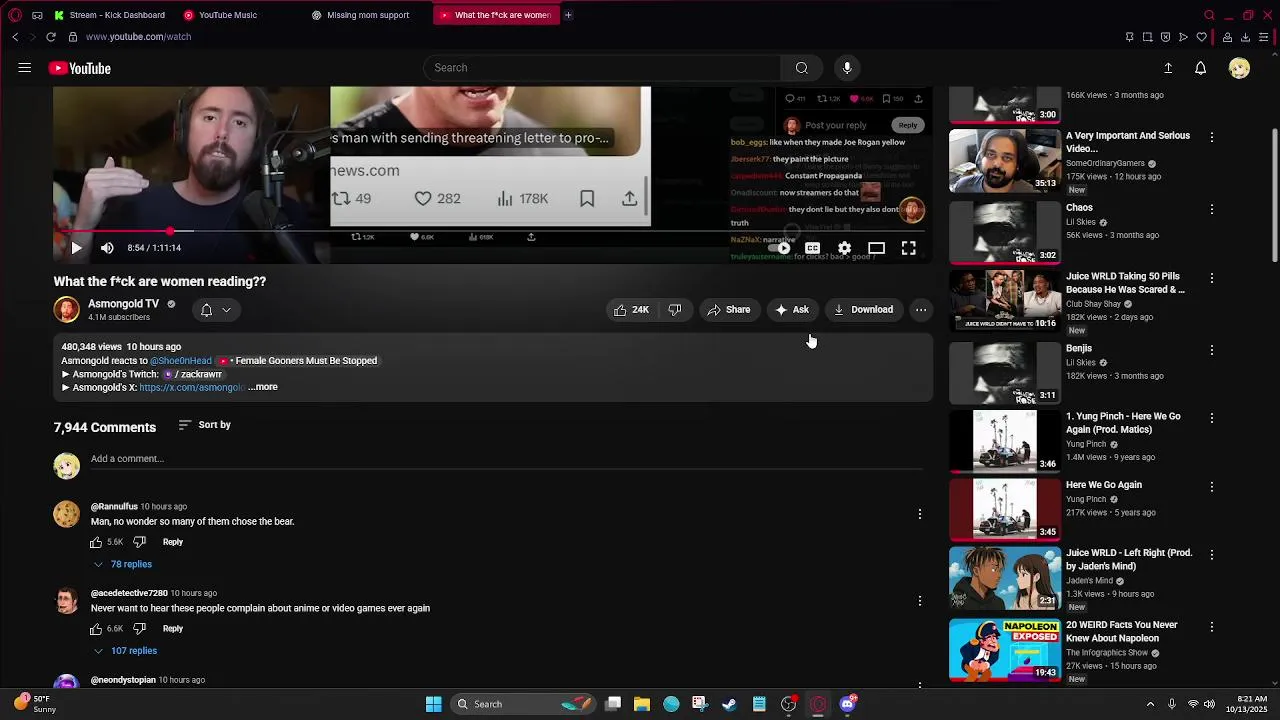
Task: Open the Asmongold TV channel name link
Action: 123,304
